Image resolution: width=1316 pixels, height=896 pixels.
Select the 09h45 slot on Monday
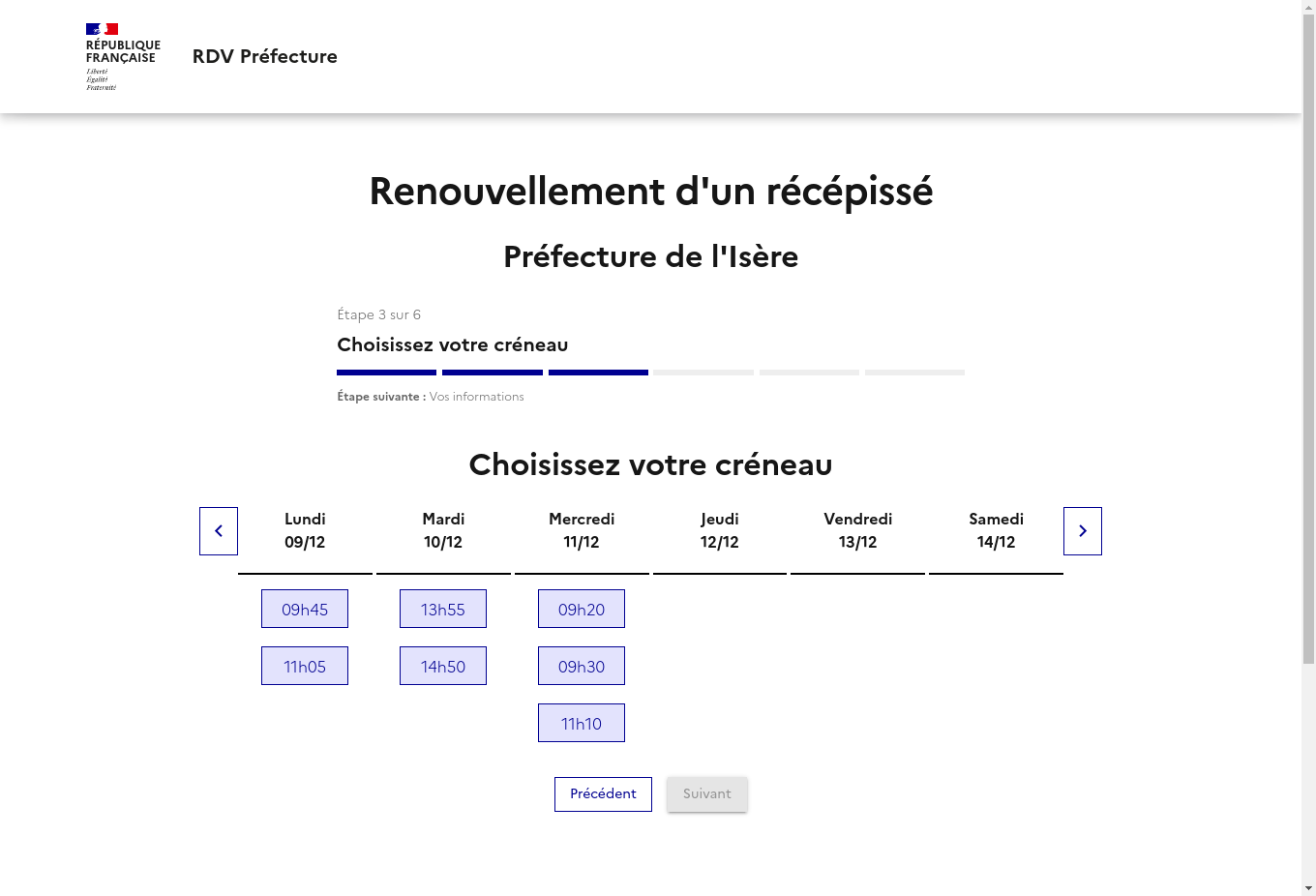click(x=305, y=609)
